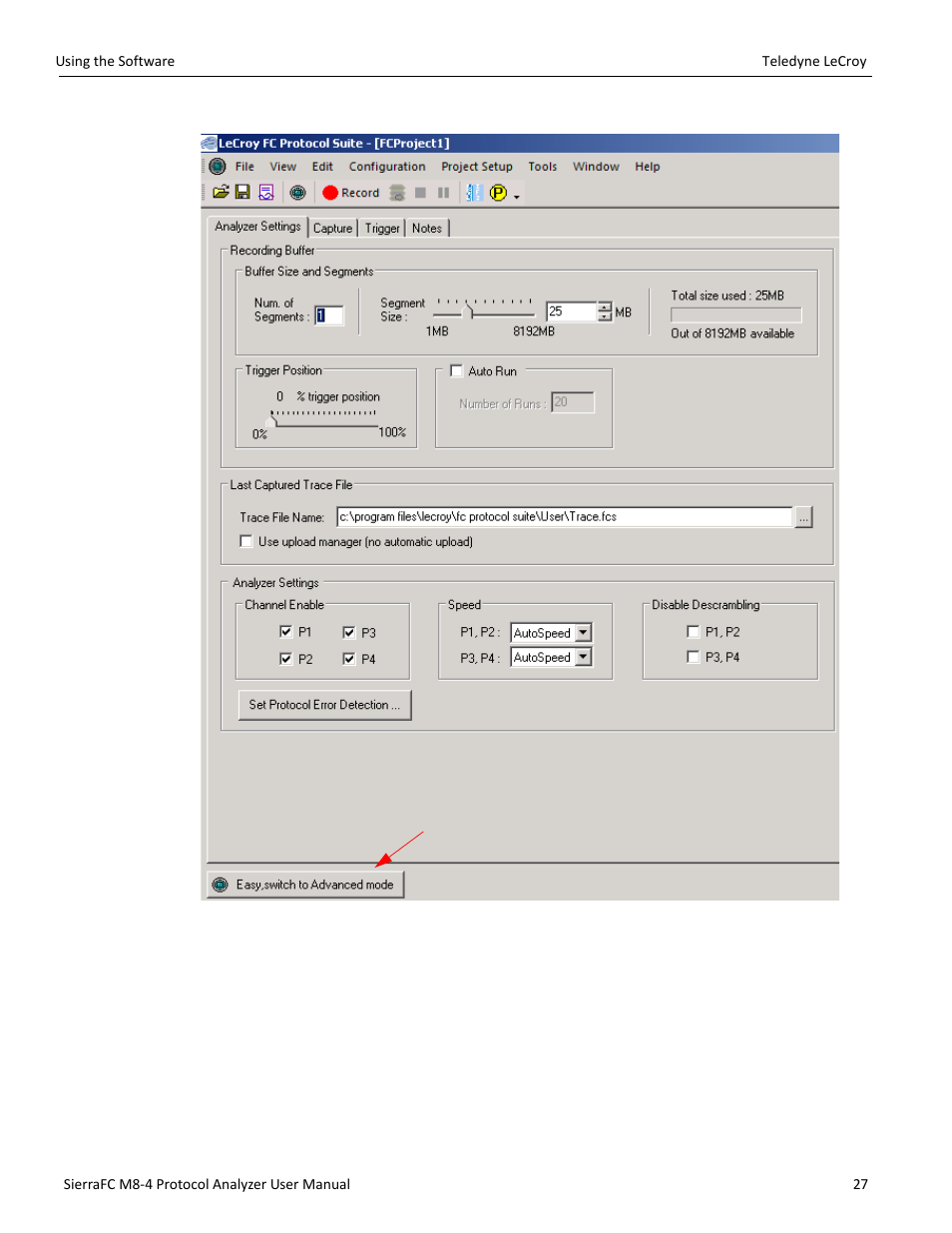Enable Use upload manager checkbox
This screenshot has height=1233, width=952.
[246, 541]
